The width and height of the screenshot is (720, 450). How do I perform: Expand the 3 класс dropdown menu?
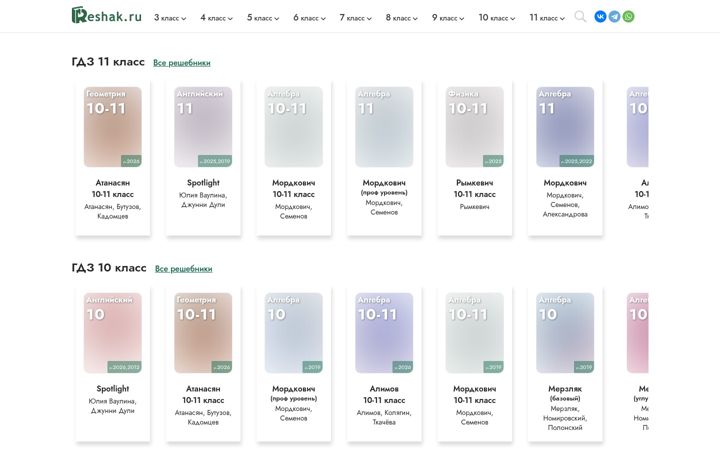coord(170,18)
